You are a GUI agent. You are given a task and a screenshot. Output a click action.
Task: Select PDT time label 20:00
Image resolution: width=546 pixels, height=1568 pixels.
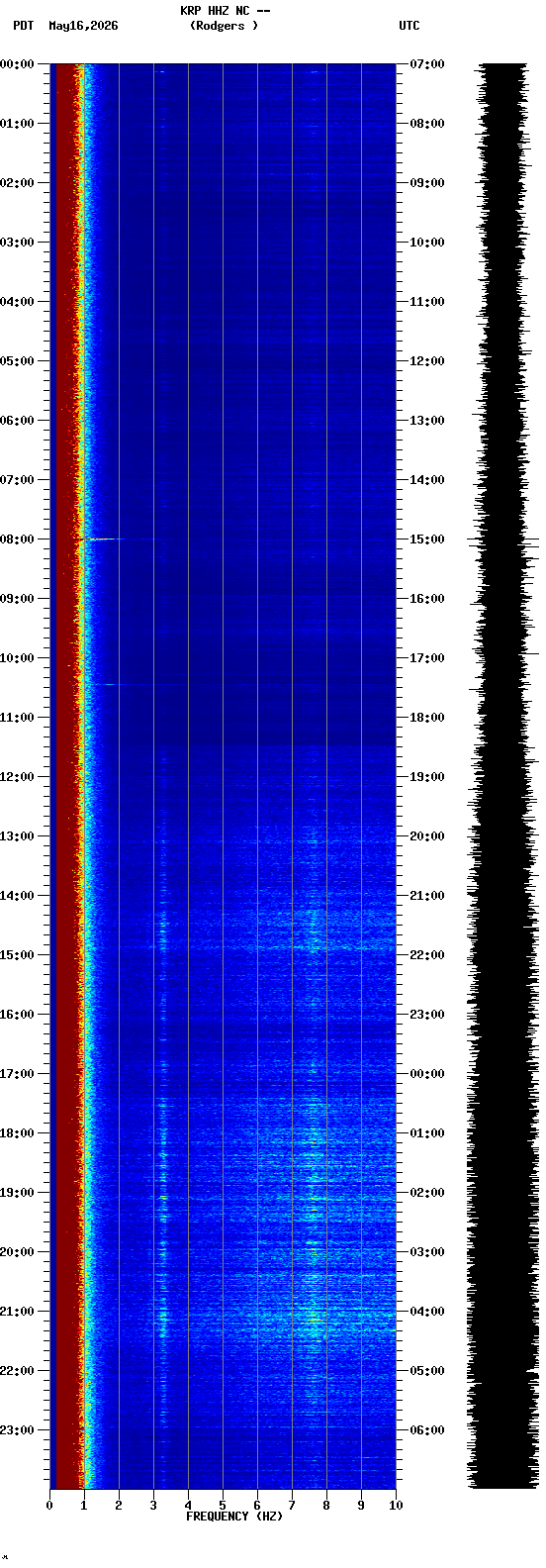[17, 1252]
